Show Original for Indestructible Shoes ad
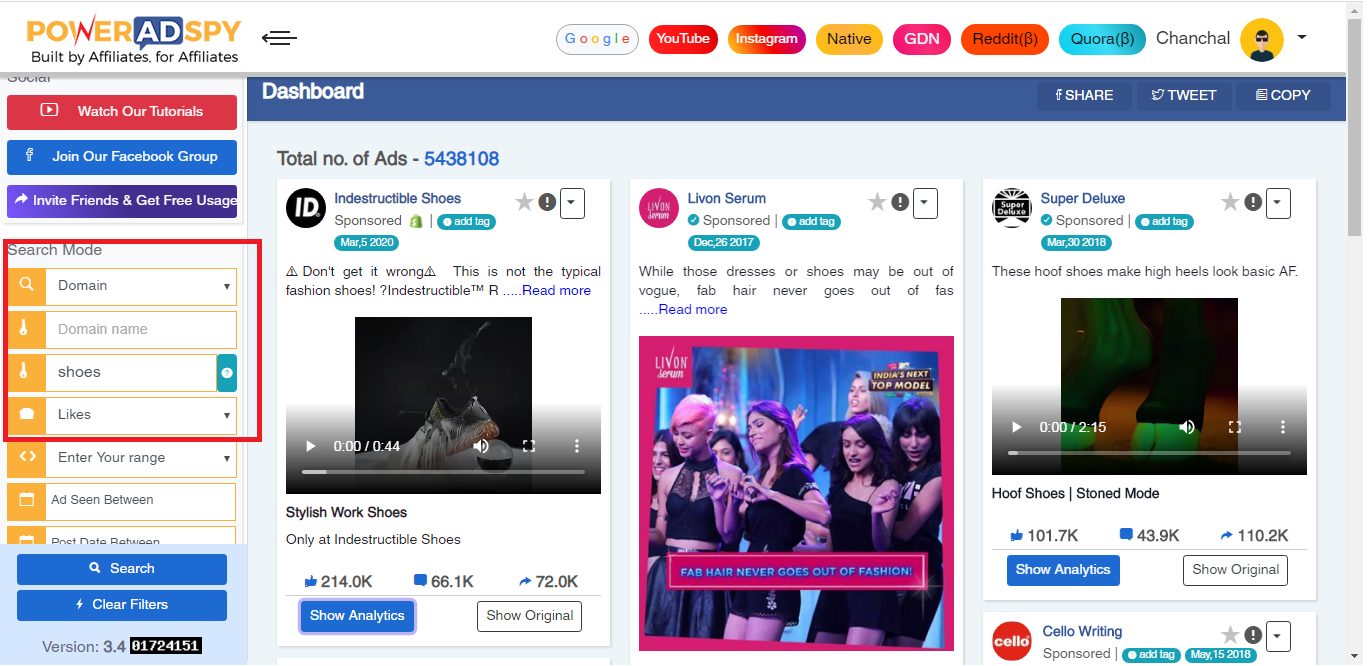Image resolution: width=1368 pixels, height=666 pixels. tap(530, 616)
